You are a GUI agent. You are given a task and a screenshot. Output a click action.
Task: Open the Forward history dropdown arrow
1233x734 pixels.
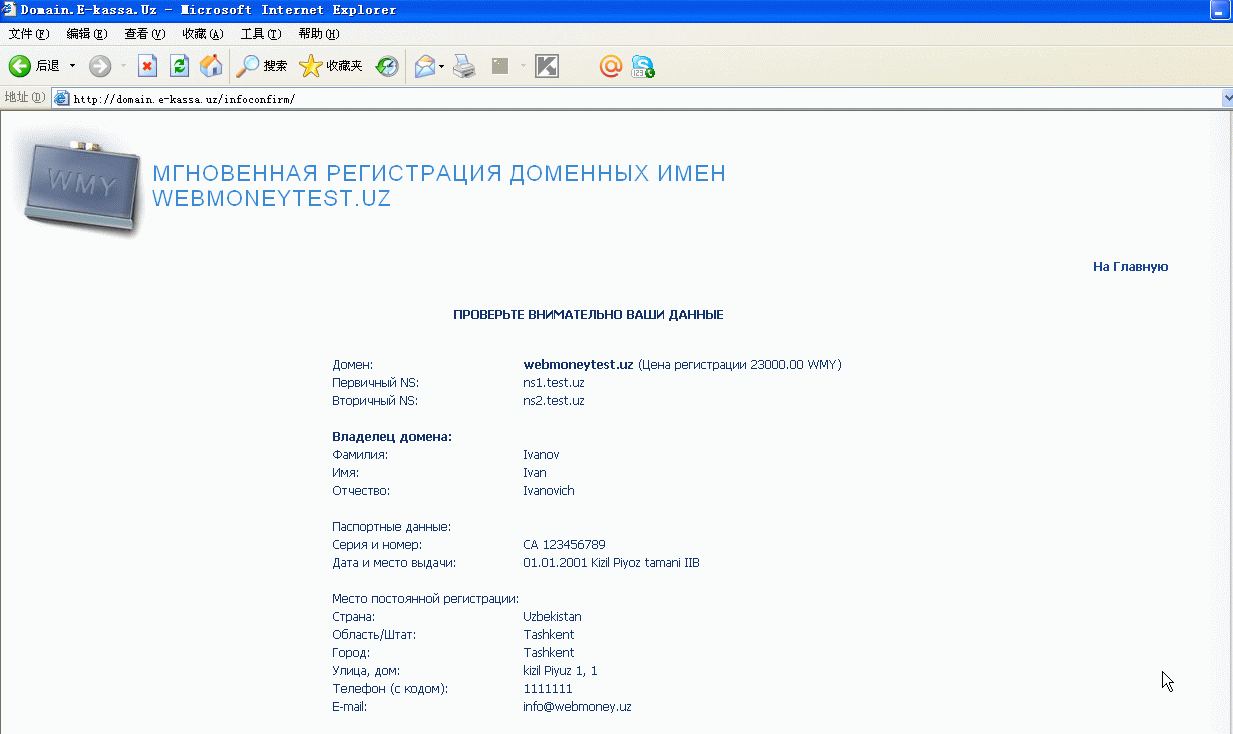123,66
